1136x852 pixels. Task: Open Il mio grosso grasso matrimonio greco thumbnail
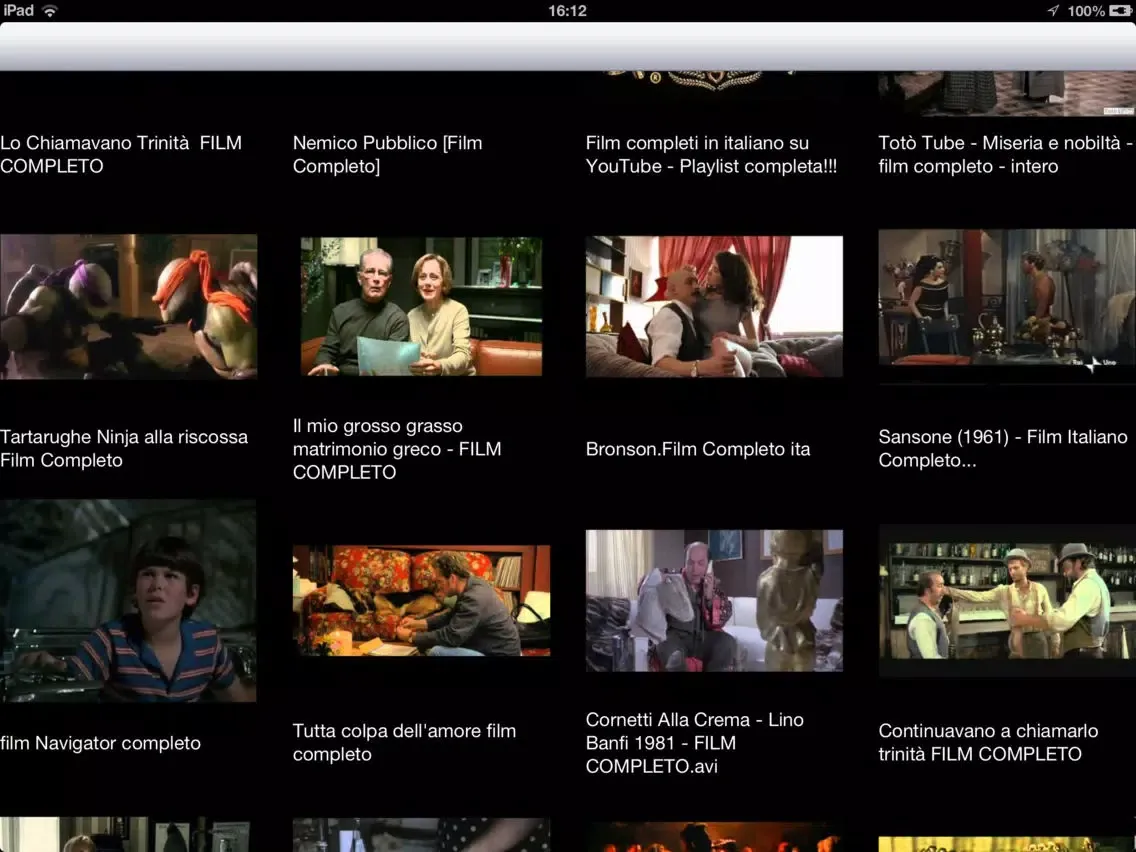[421, 306]
